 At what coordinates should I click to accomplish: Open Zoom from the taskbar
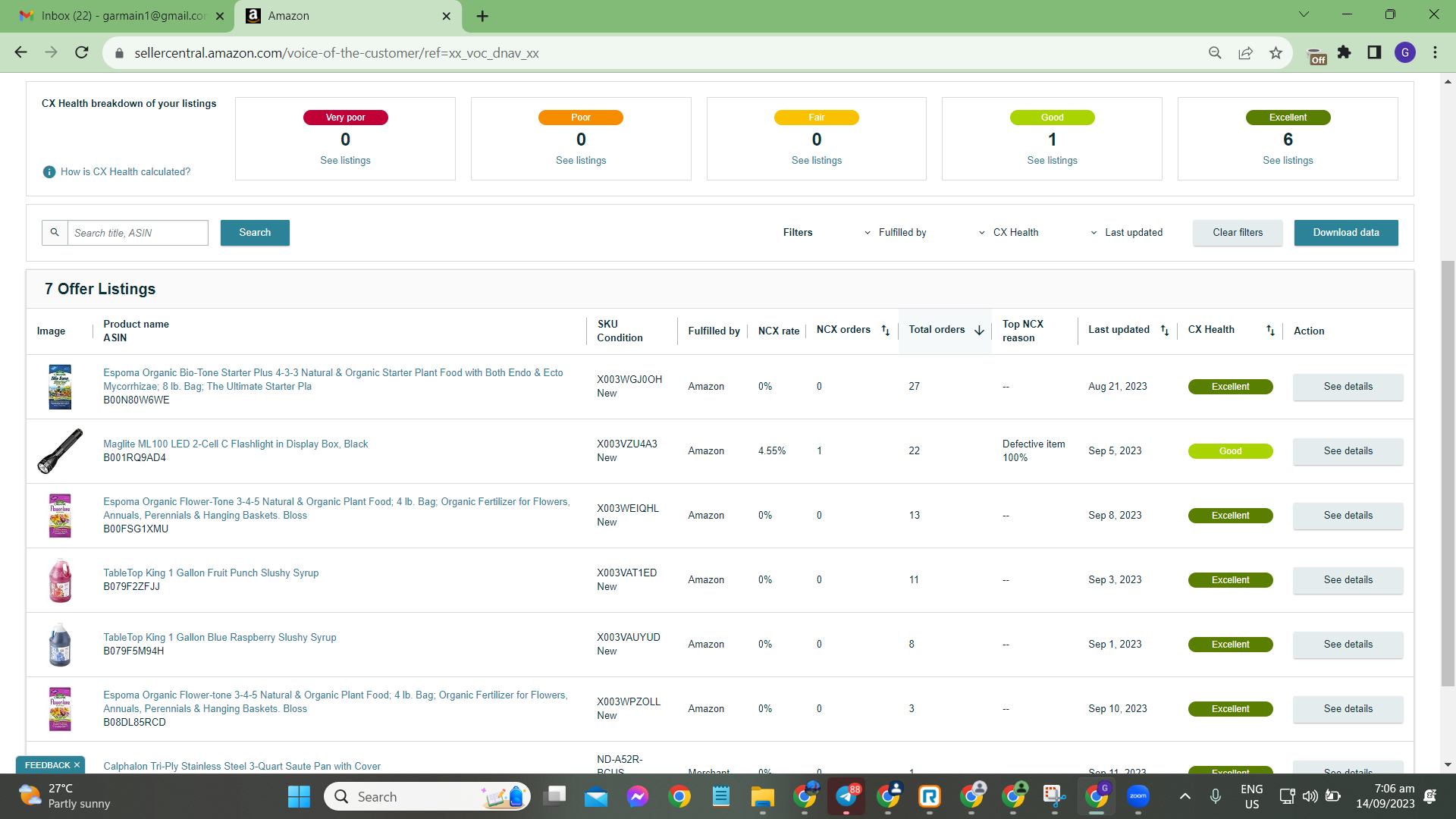click(1138, 796)
